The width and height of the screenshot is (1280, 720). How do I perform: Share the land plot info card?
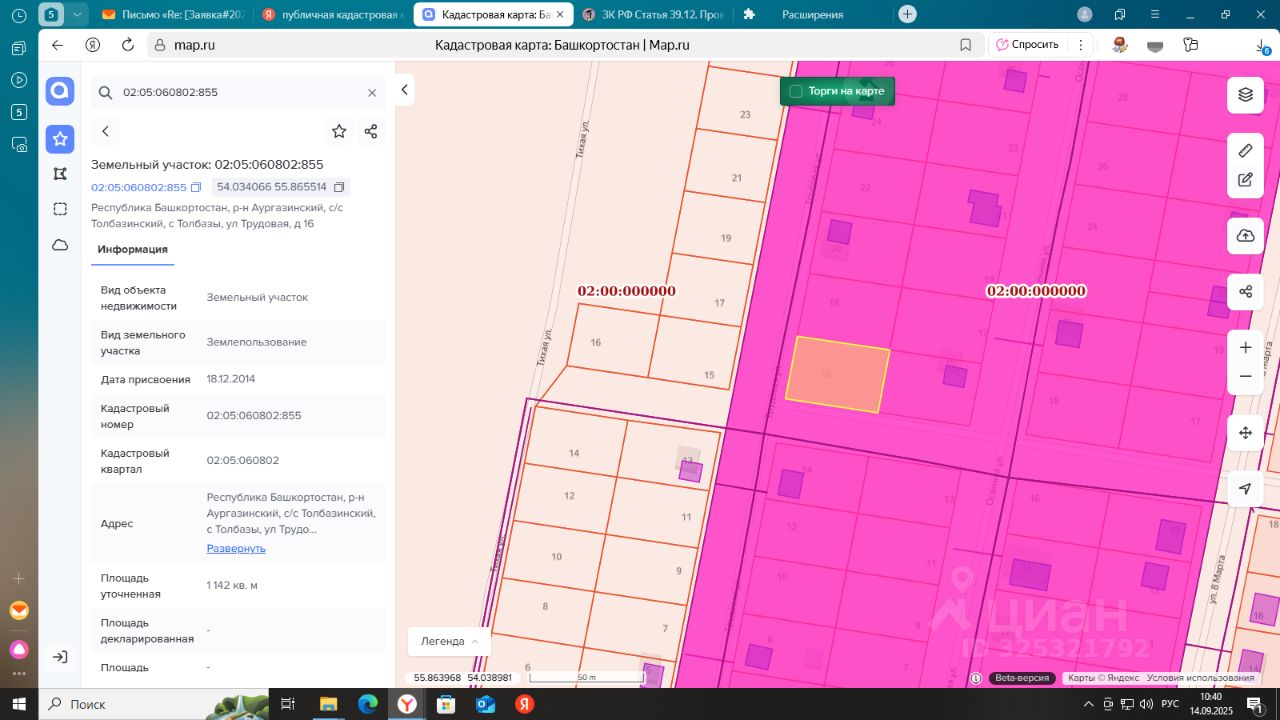point(371,131)
